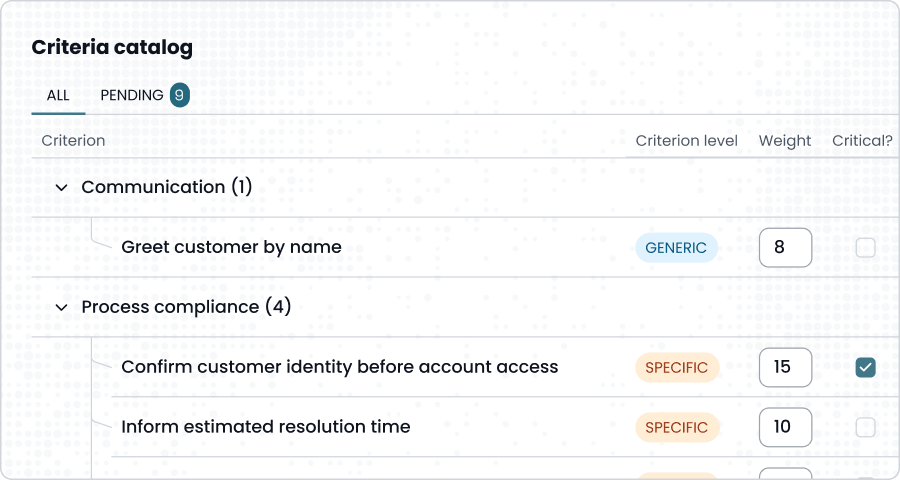Mark Greet customer by name as critical
Screen dimensions: 900x480
(x=865, y=248)
